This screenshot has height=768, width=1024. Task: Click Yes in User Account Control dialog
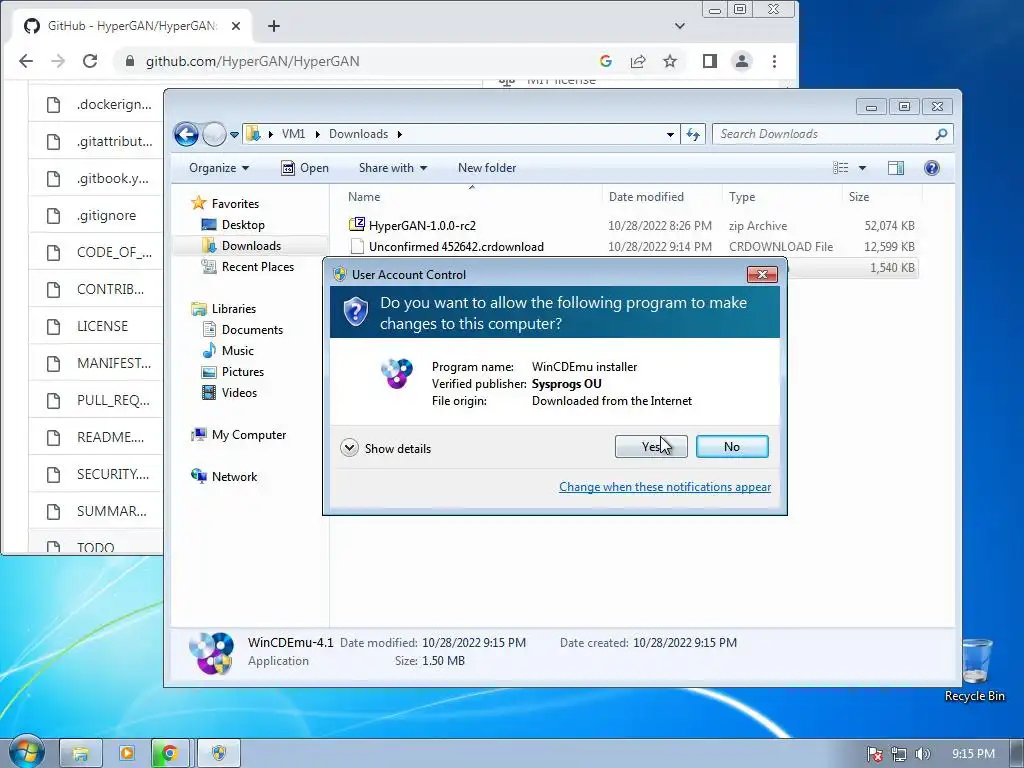tap(650, 447)
